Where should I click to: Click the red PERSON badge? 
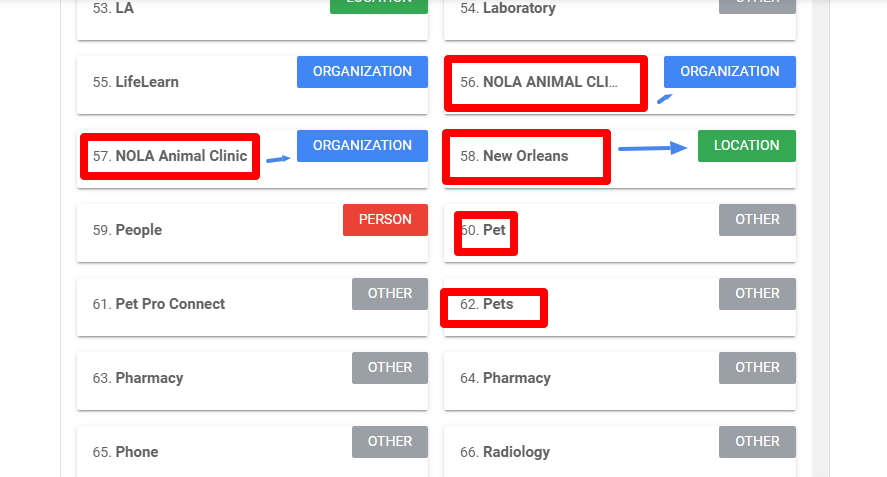[385, 220]
